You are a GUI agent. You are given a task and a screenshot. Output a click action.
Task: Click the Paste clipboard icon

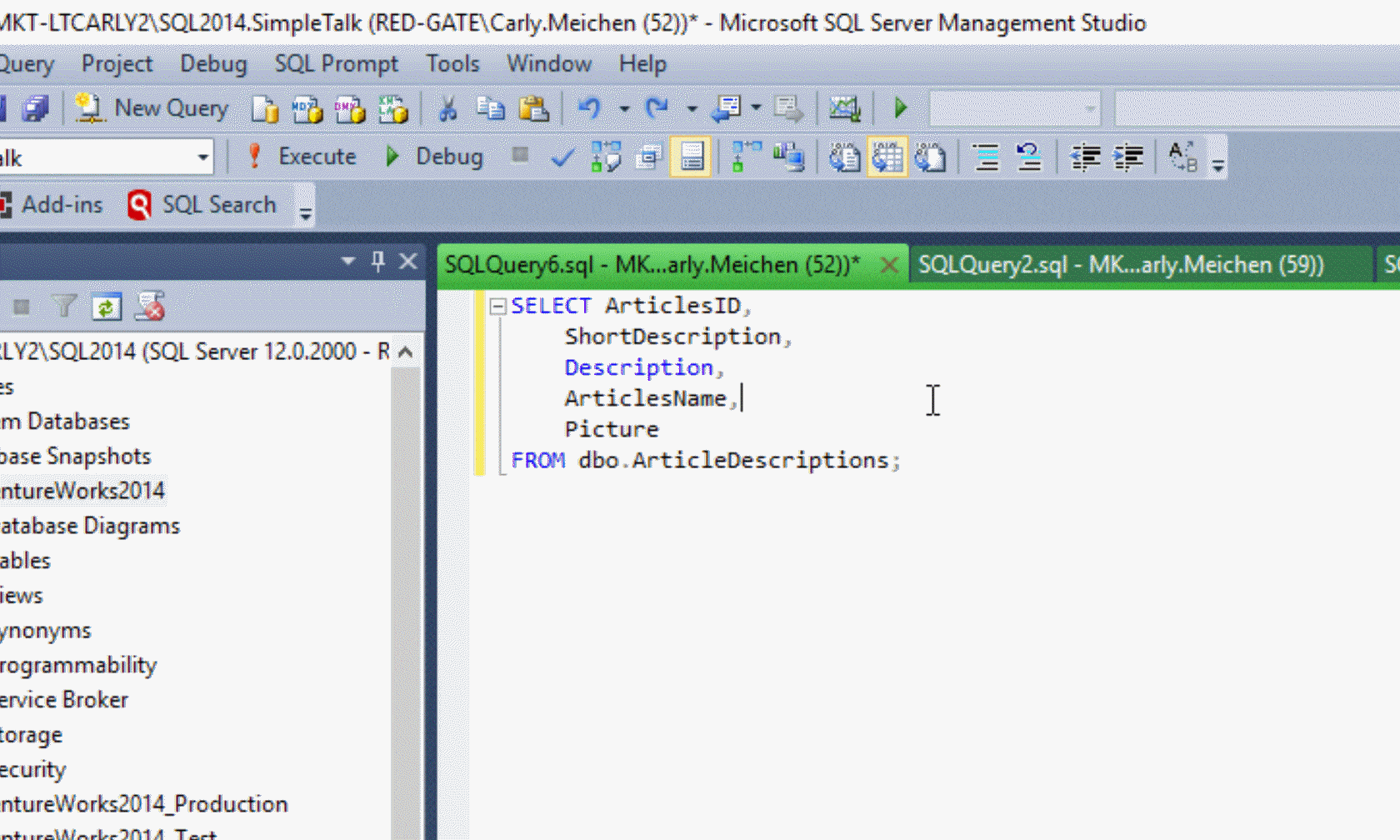[533, 108]
